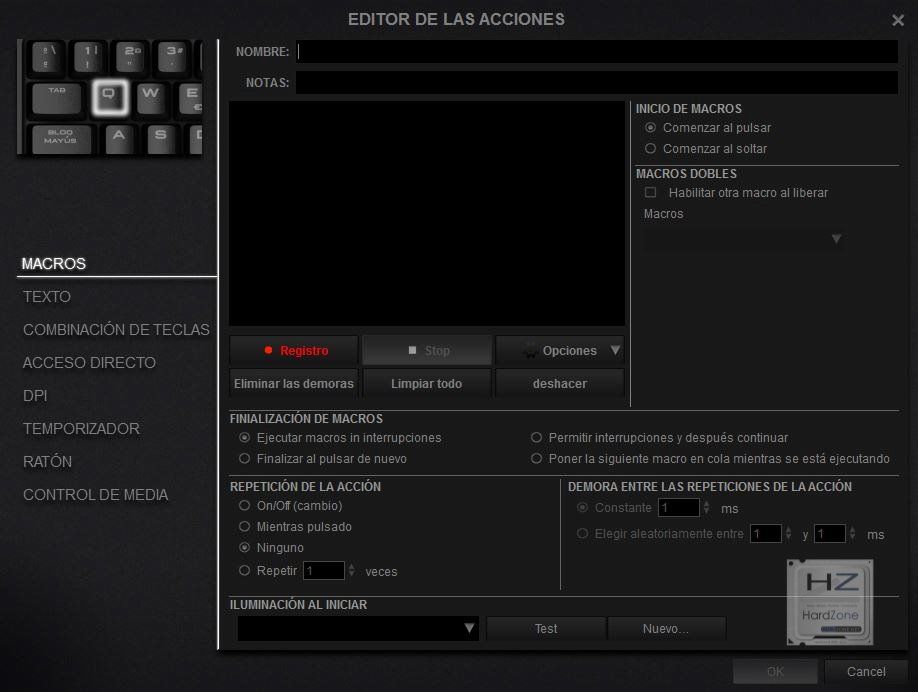
Task: Click the second random delay value field
Action: [830, 534]
